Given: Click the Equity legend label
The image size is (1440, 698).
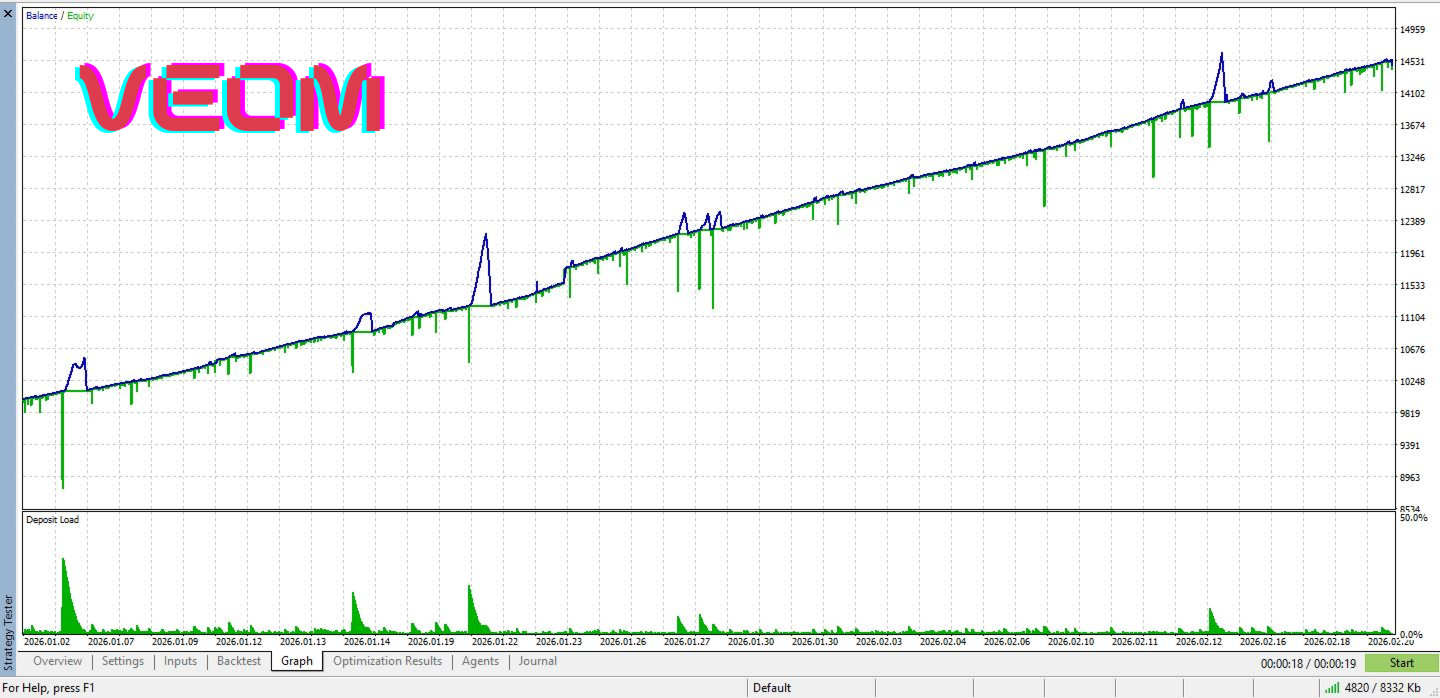Looking at the screenshot, I should (x=81, y=16).
